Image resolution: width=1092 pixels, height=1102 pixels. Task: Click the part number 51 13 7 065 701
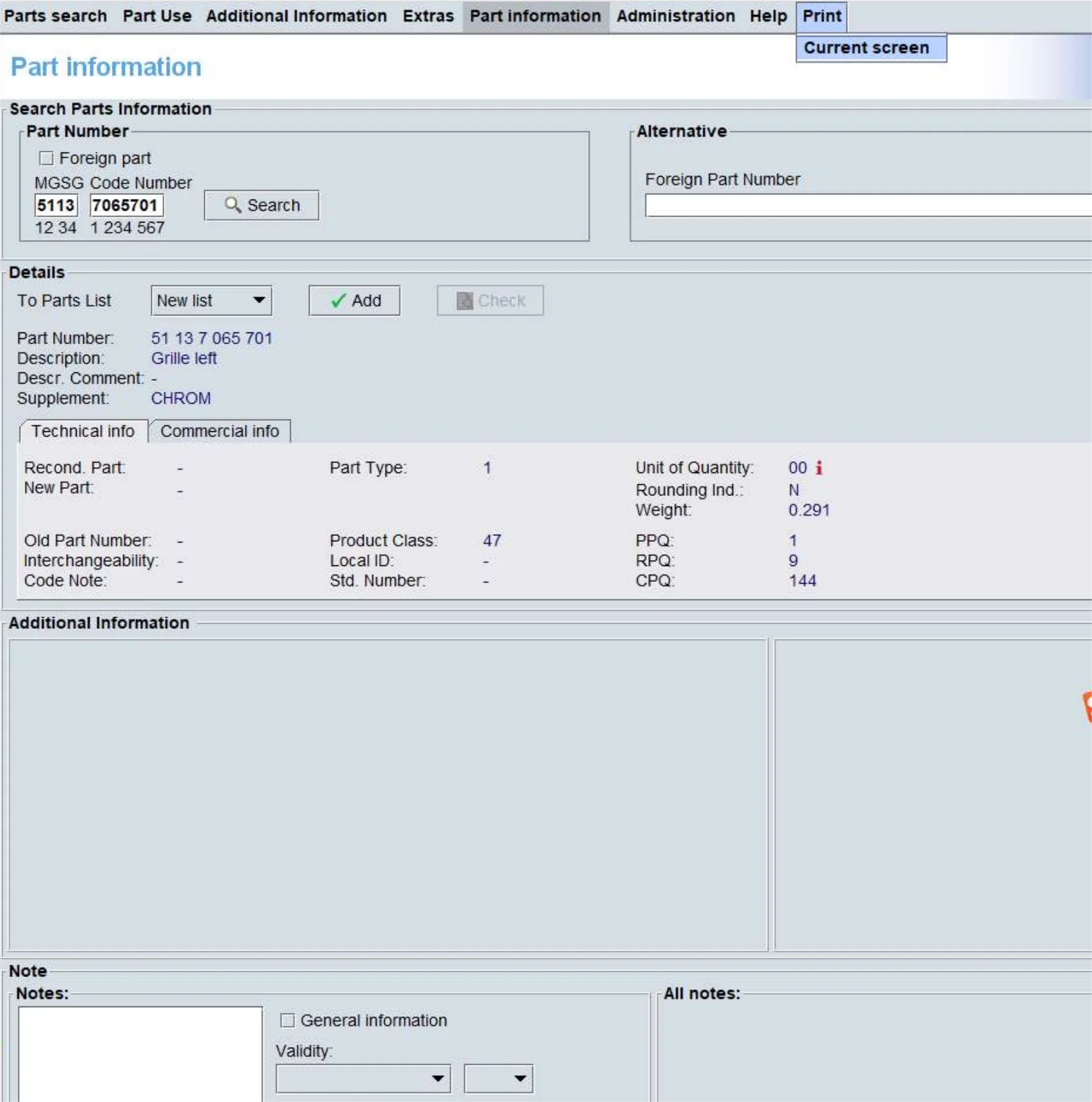pos(211,338)
